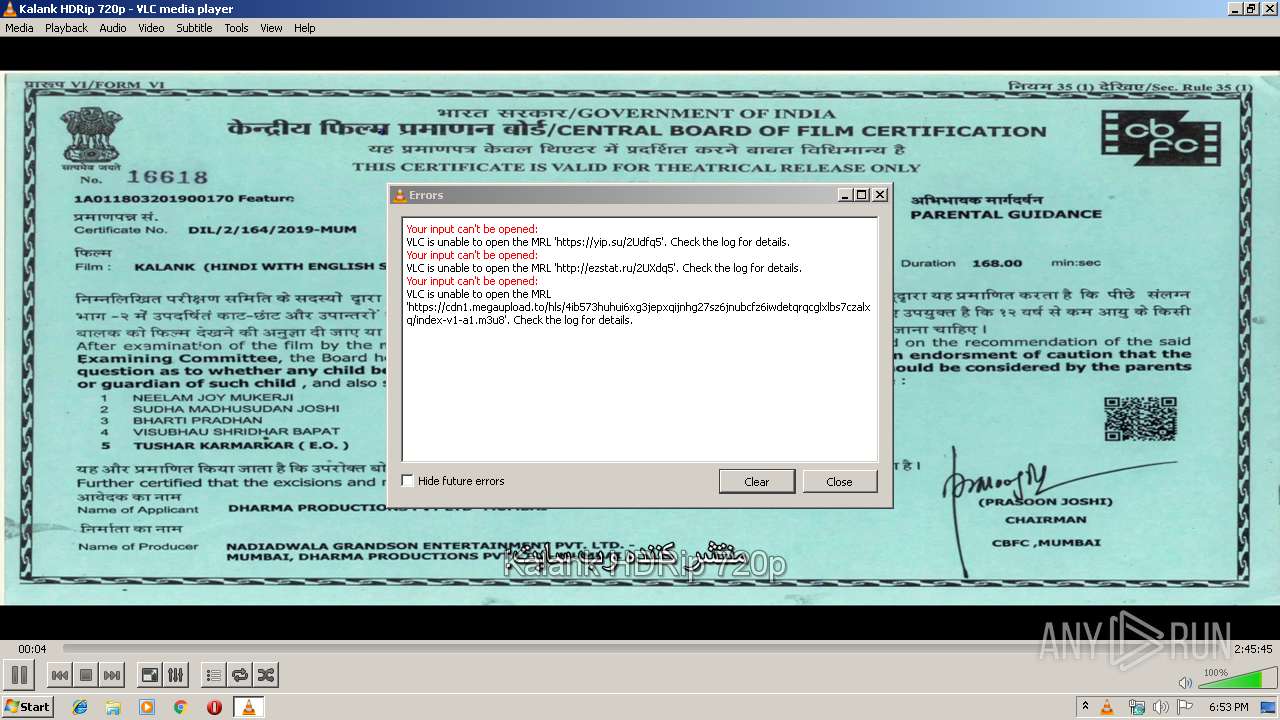1280x720 pixels.
Task: Pause playback with the pause button
Action: click(19, 675)
